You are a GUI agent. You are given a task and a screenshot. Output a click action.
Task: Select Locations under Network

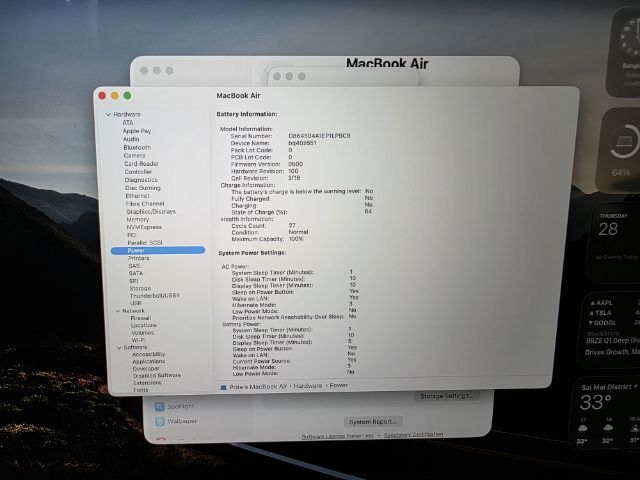(x=144, y=326)
